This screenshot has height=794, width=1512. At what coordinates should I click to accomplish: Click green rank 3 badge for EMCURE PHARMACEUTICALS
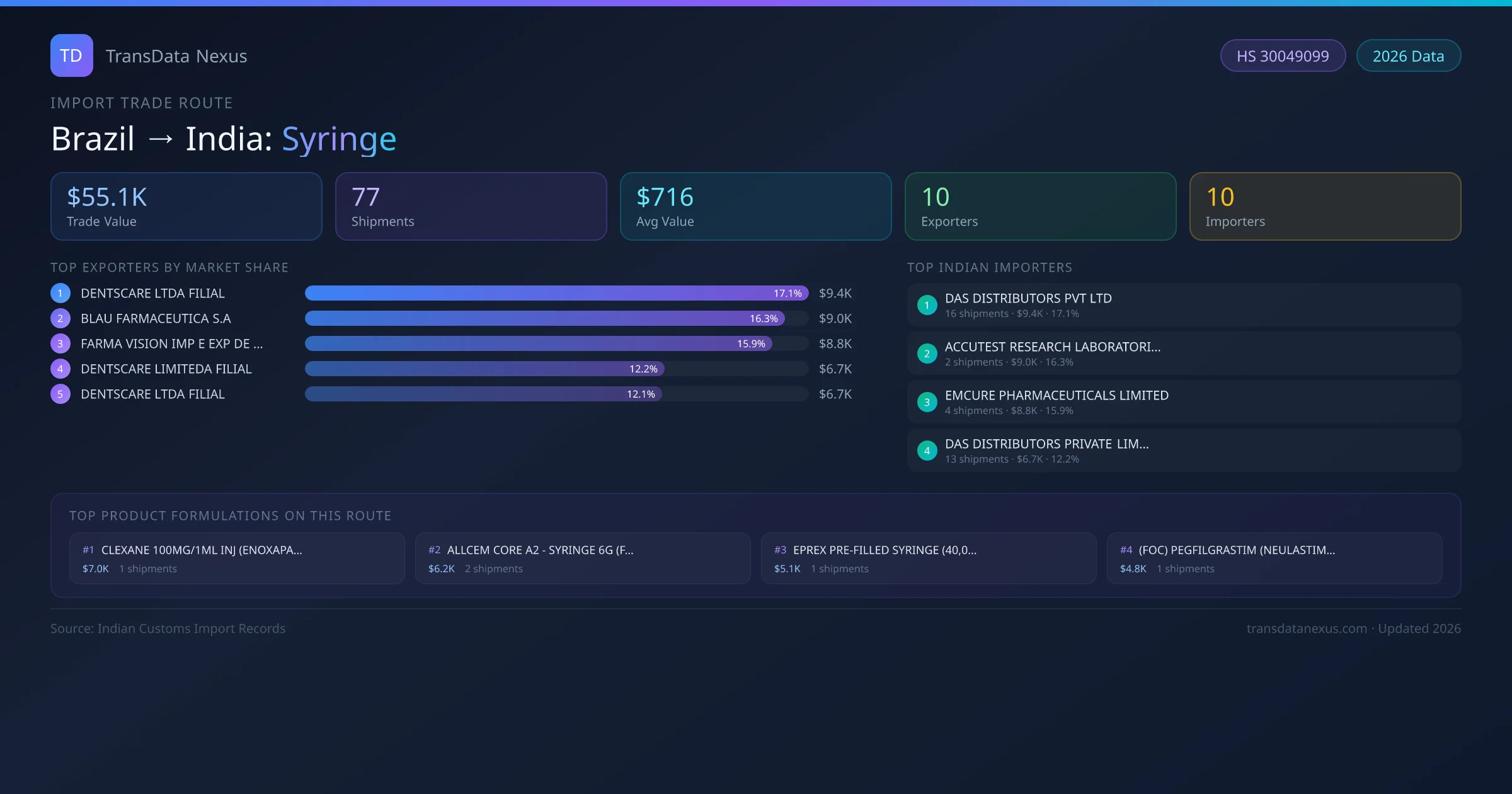(927, 402)
